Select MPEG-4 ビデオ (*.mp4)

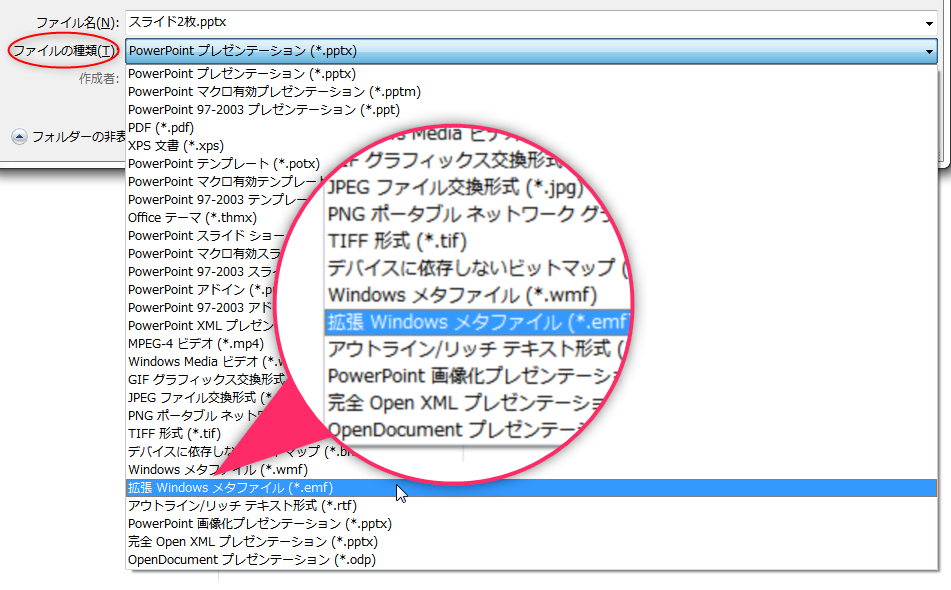pos(196,344)
